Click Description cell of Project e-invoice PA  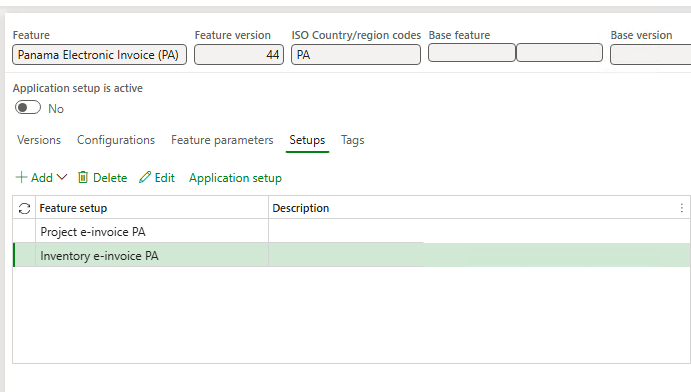[479, 232]
